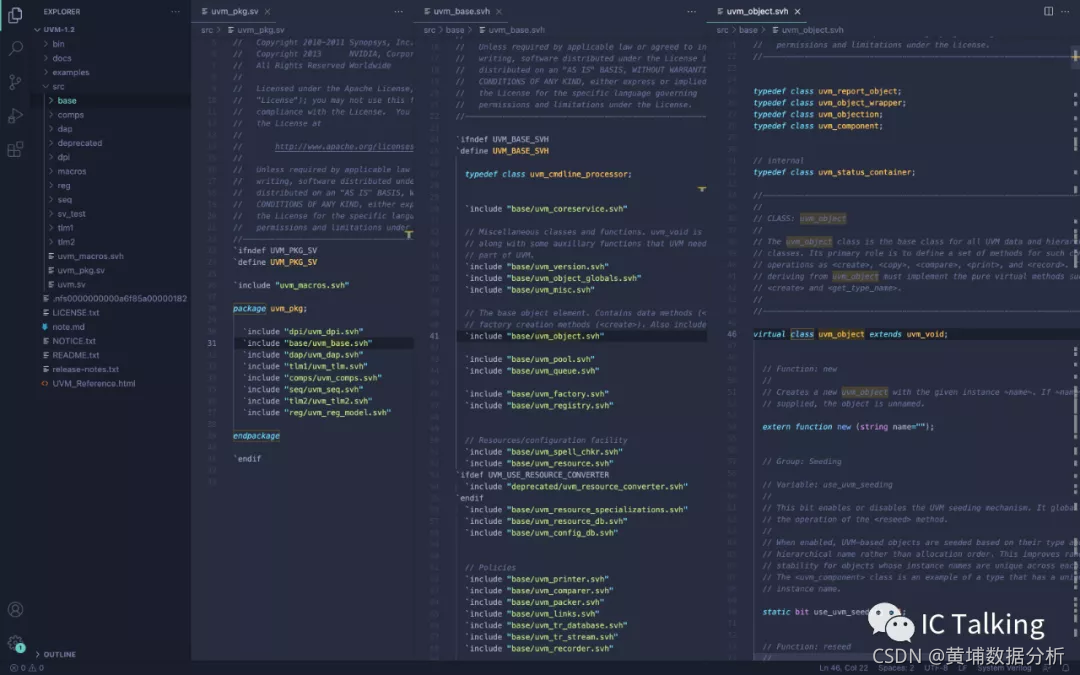The height and width of the screenshot is (675, 1080).
Task: Close the uvm_base.svh tab
Action: pyautogui.click(x=499, y=12)
